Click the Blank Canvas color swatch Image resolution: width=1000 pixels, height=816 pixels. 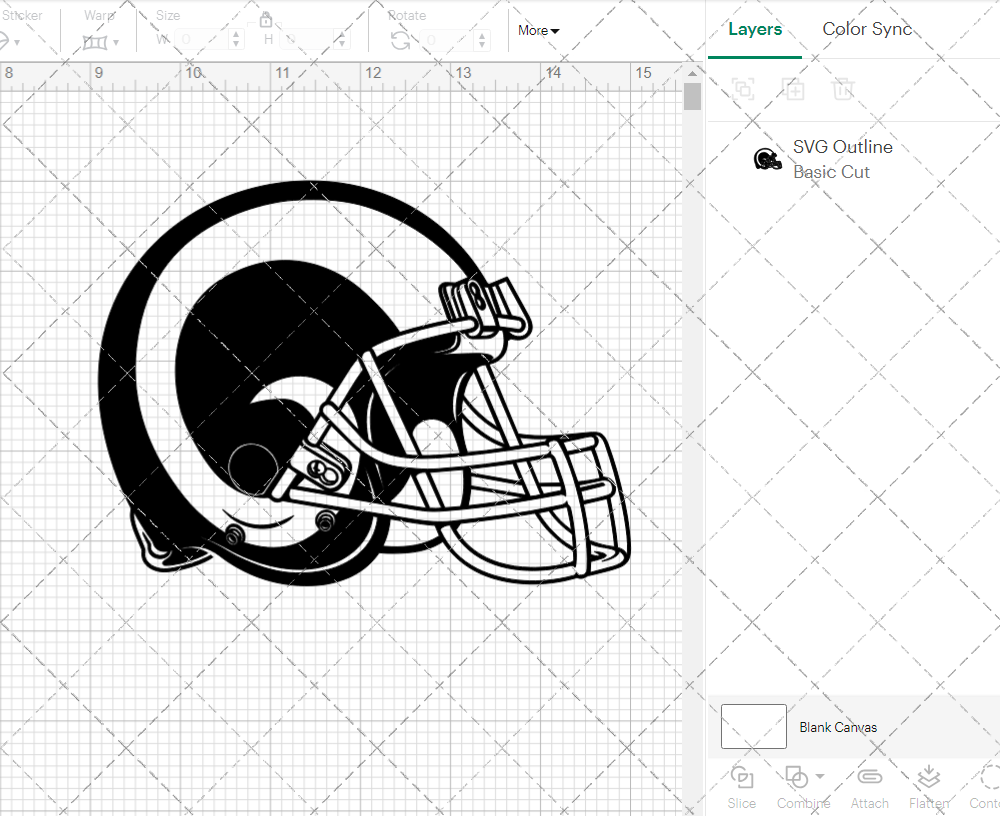753,727
